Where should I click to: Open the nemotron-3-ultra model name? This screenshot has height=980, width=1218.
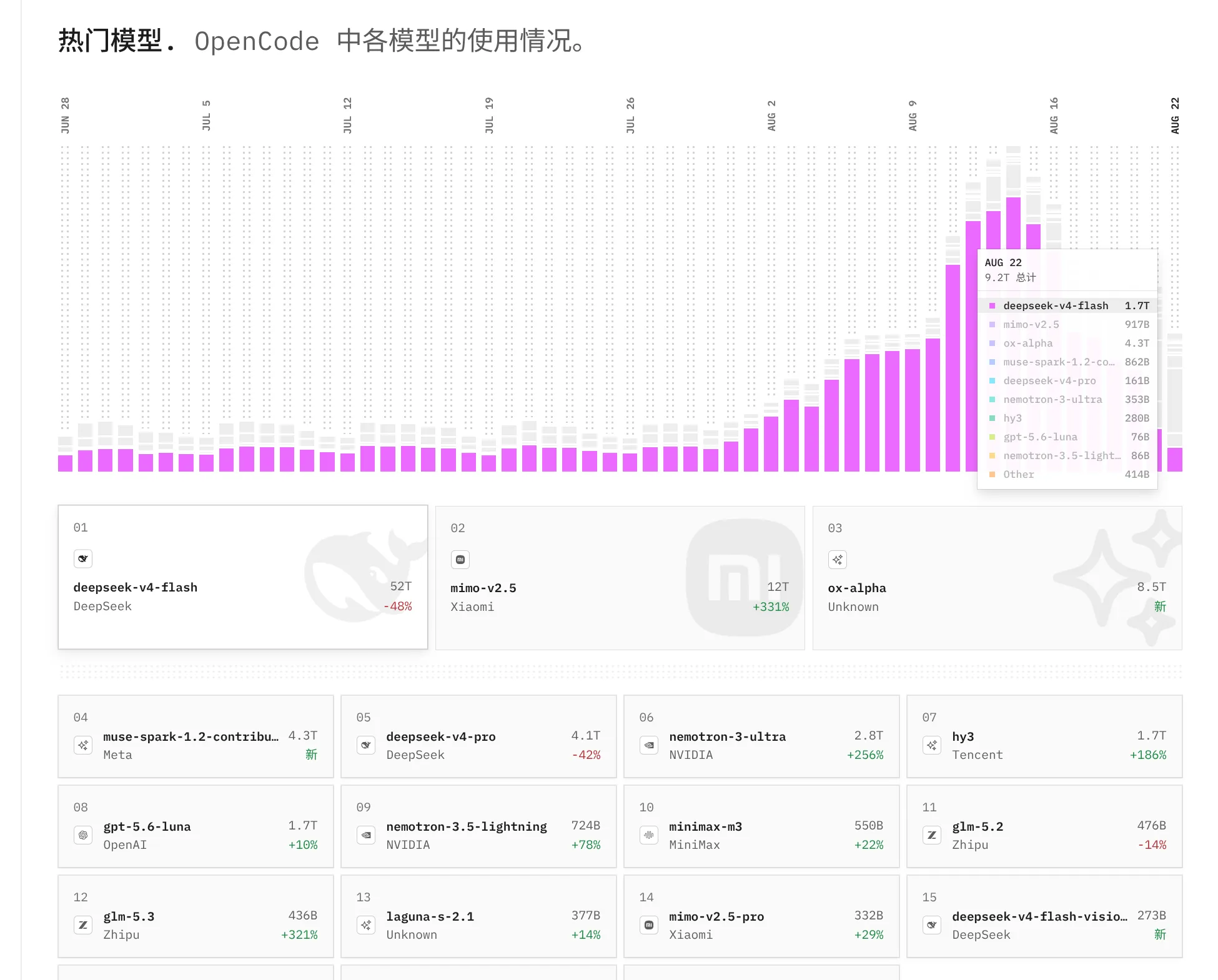[x=728, y=736]
